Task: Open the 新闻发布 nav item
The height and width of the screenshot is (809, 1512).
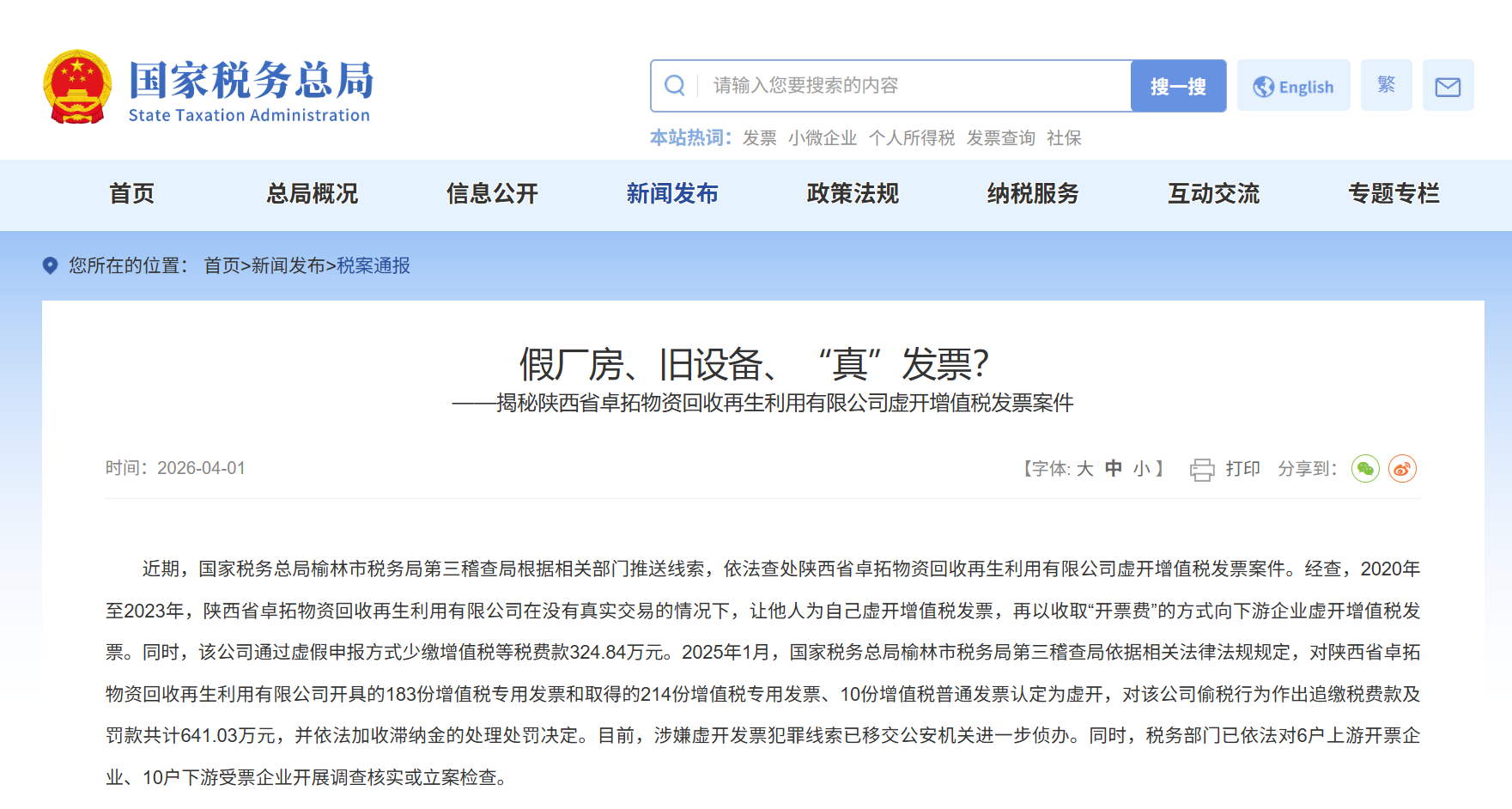Action: point(672,194)
